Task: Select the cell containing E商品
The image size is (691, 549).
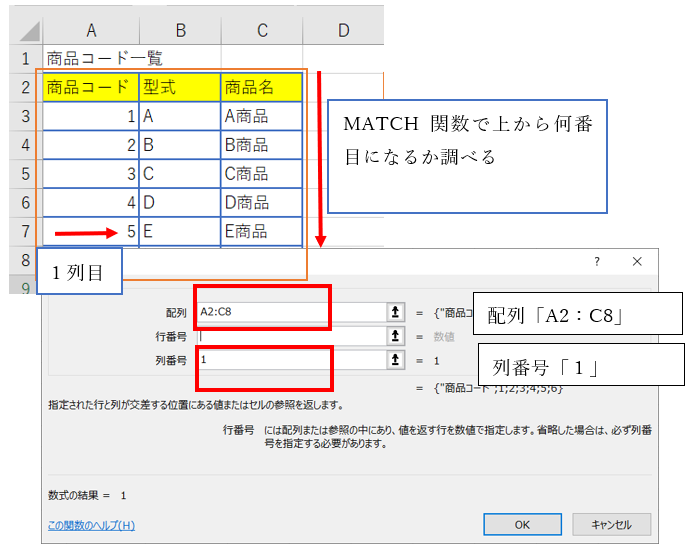Action: point(261,232)
